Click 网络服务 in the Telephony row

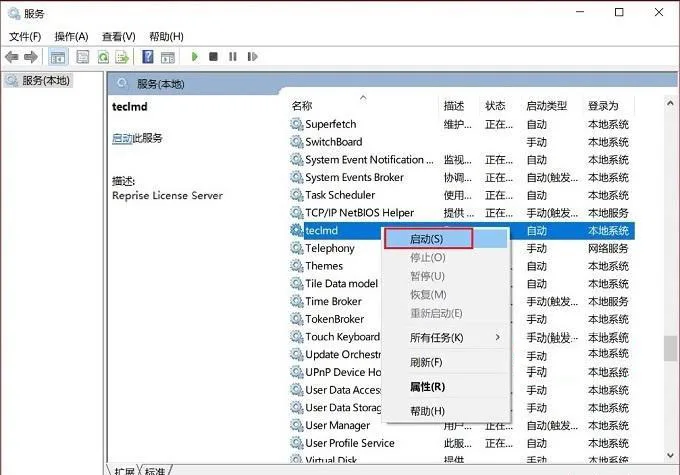pyautogui.click(x=608, y=248)
